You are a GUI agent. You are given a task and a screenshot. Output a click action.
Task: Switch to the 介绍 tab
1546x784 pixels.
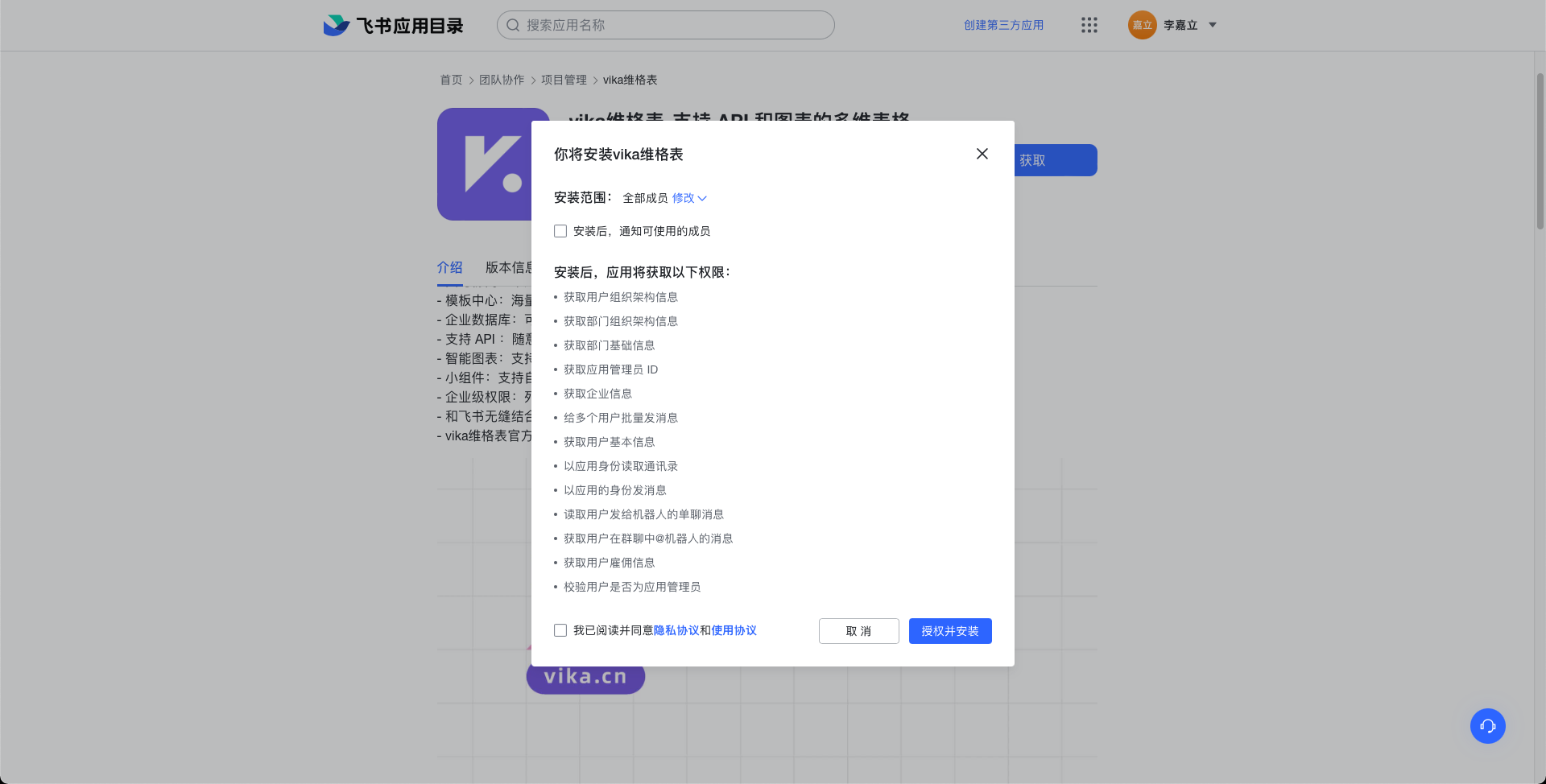point(449,267)
